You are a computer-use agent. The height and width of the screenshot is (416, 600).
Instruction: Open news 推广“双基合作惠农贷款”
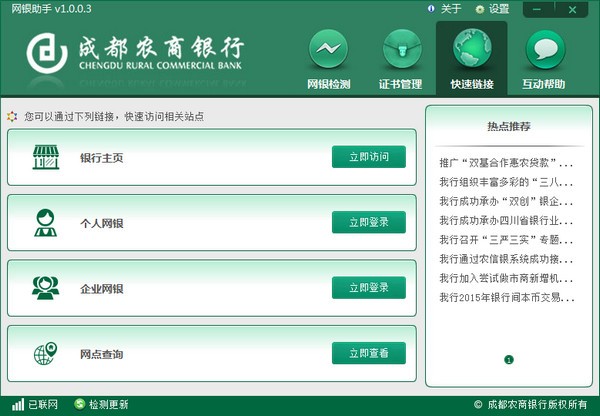pos(506,163)
